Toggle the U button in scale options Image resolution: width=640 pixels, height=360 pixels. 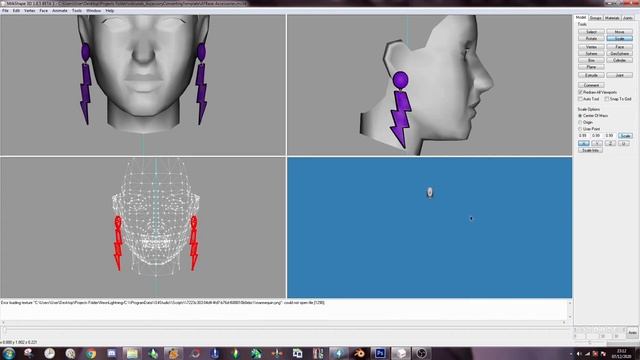624,143
